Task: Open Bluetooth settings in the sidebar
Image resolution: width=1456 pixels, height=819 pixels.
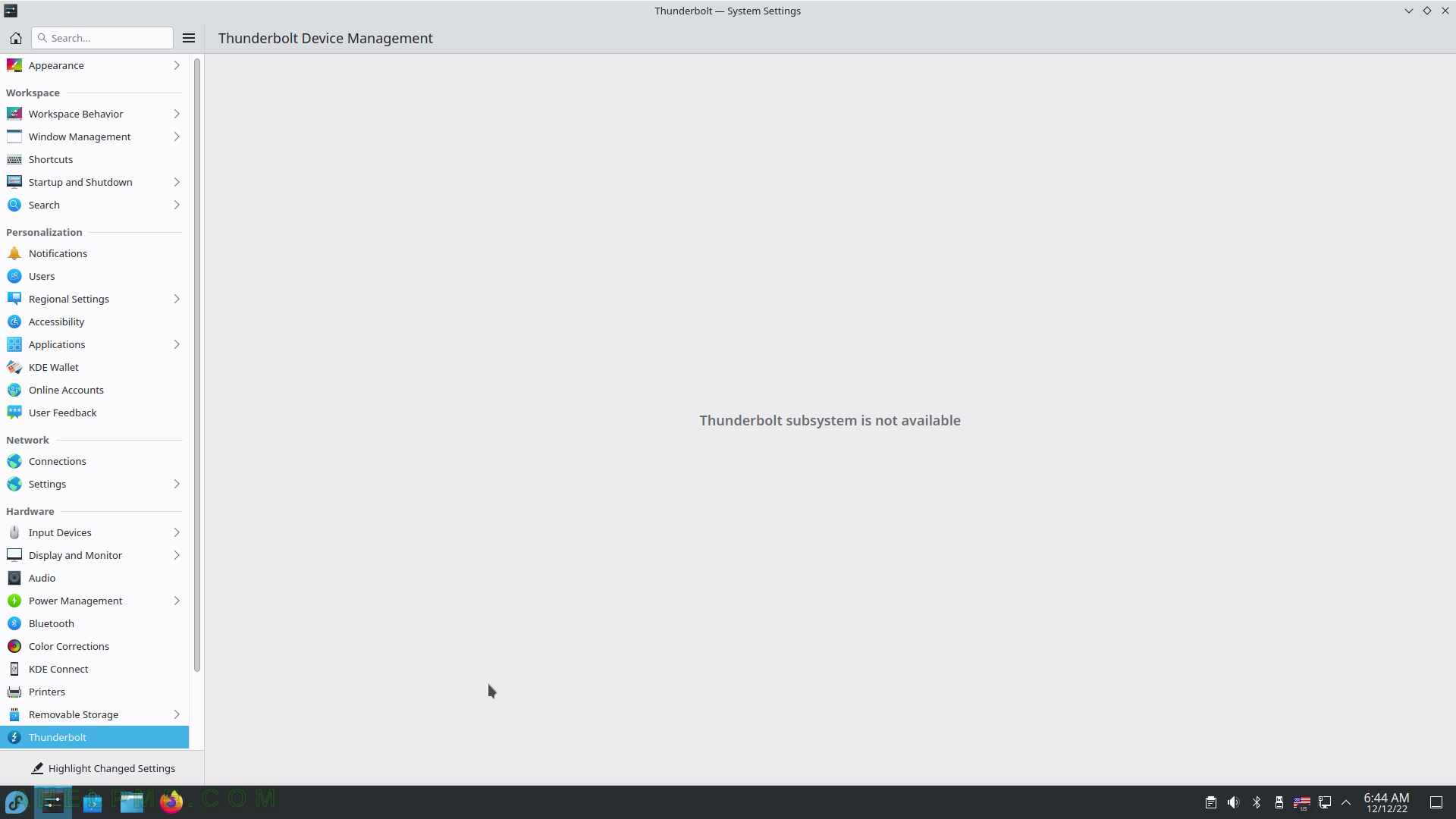Action: pos(94,623)
